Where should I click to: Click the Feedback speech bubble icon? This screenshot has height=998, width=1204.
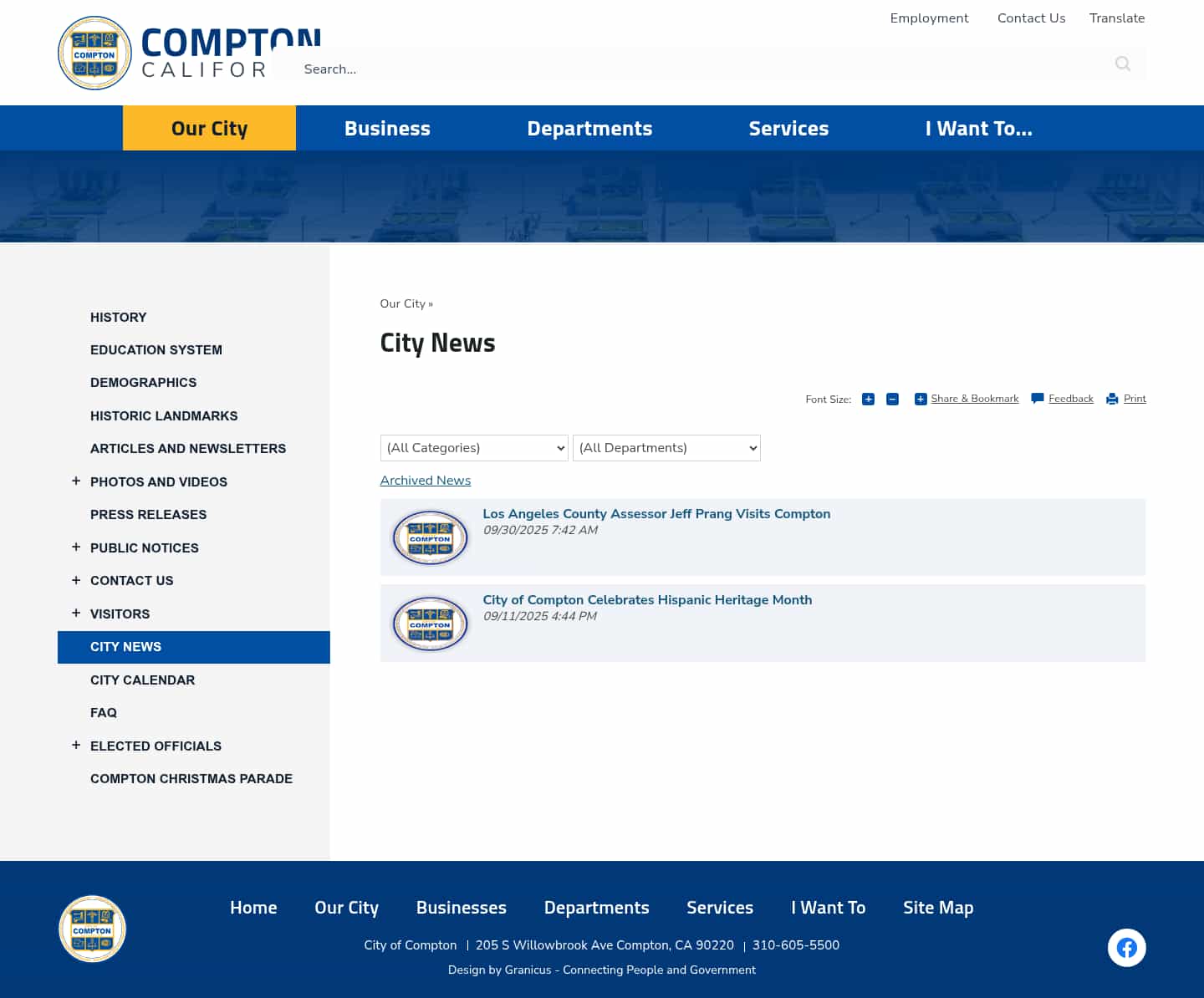(x=1037, y=399)
